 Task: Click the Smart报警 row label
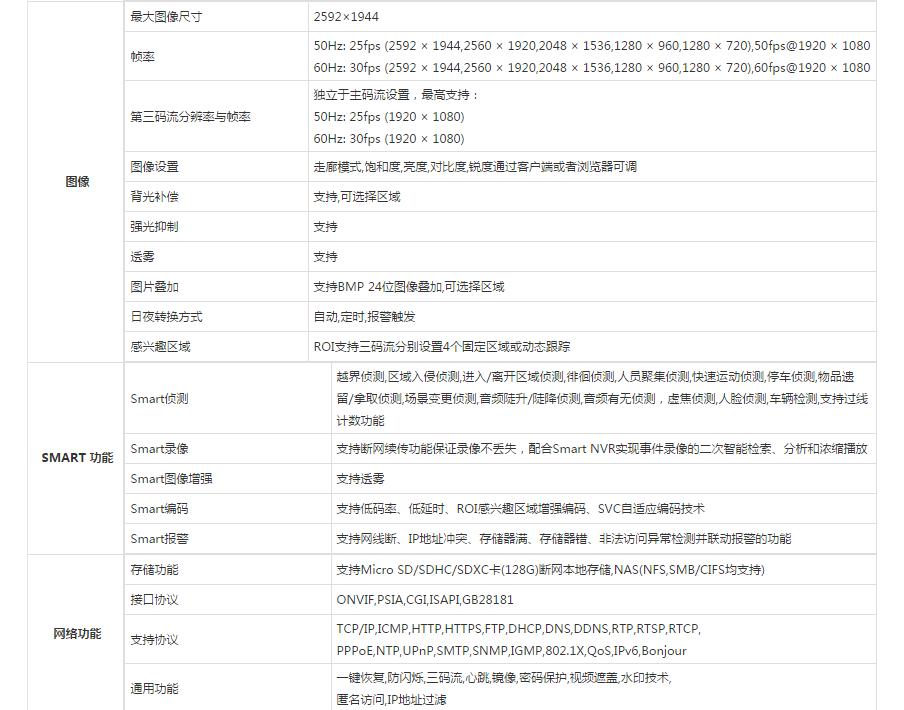pos(159,539)
